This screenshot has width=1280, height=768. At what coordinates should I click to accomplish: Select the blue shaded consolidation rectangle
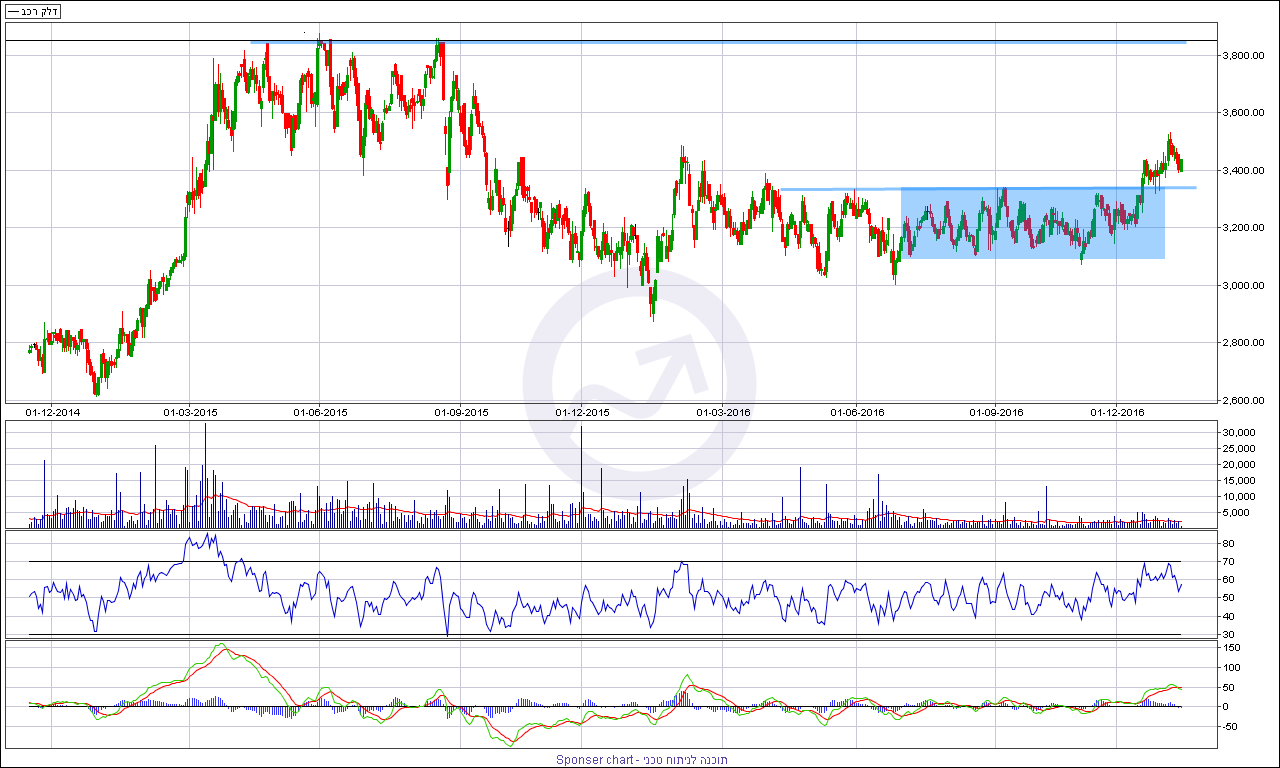(x=1033, y=224)
